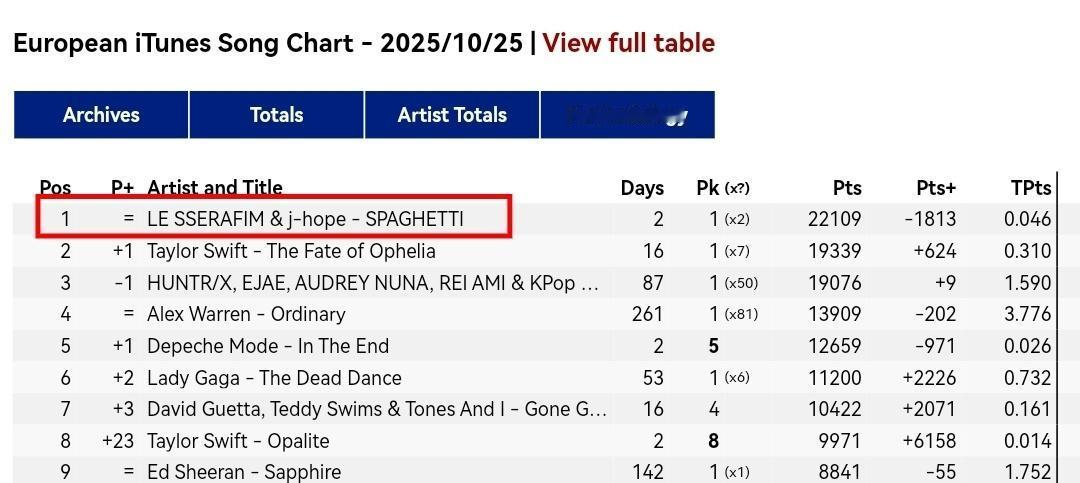Select Lady Gaga - The Dead Dance
Image resolution: width=1080 pixels, height=483 pixels.
click(x=274, y=378)
